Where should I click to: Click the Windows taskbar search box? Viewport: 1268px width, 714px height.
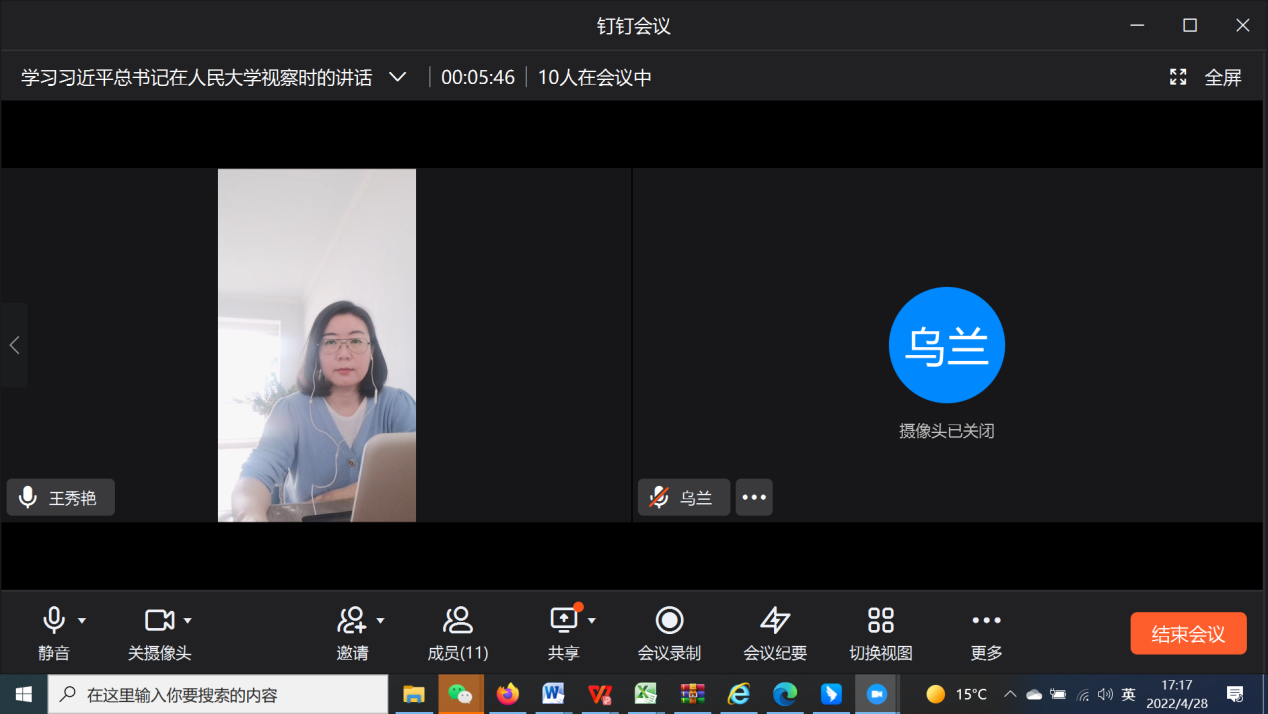(218, 694)
